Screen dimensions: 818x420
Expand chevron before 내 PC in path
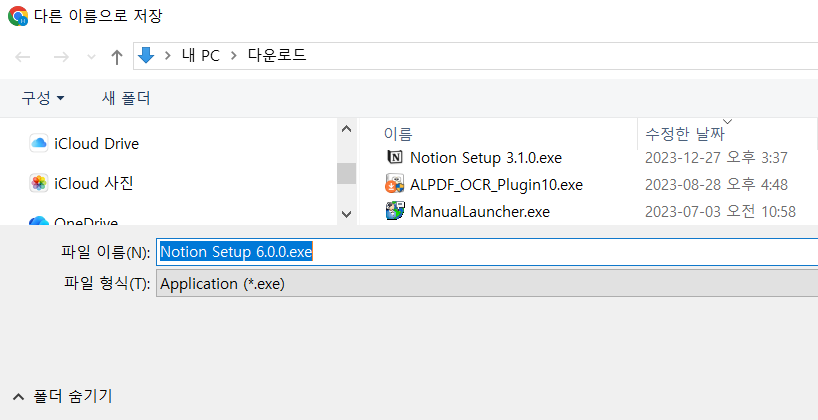click(x=167, y=55)
